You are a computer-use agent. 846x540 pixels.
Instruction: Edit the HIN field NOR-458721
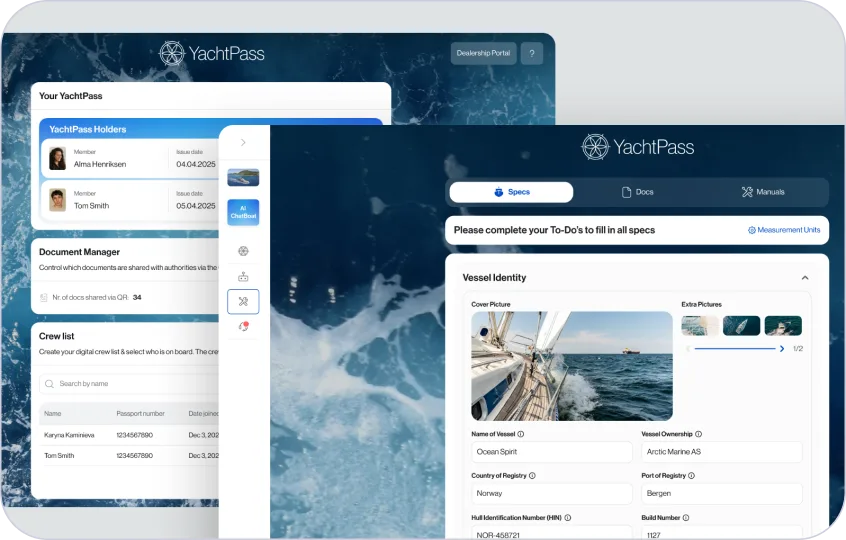coord(552,532)
